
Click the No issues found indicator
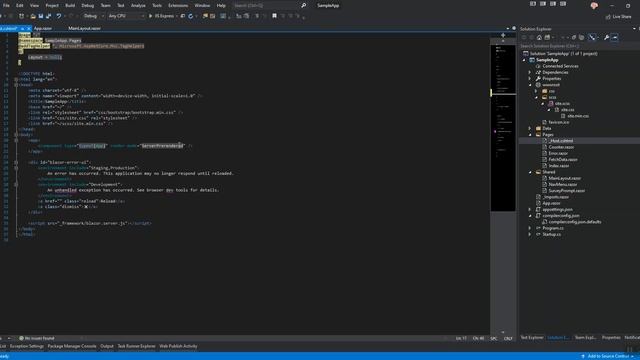point(36,338)
